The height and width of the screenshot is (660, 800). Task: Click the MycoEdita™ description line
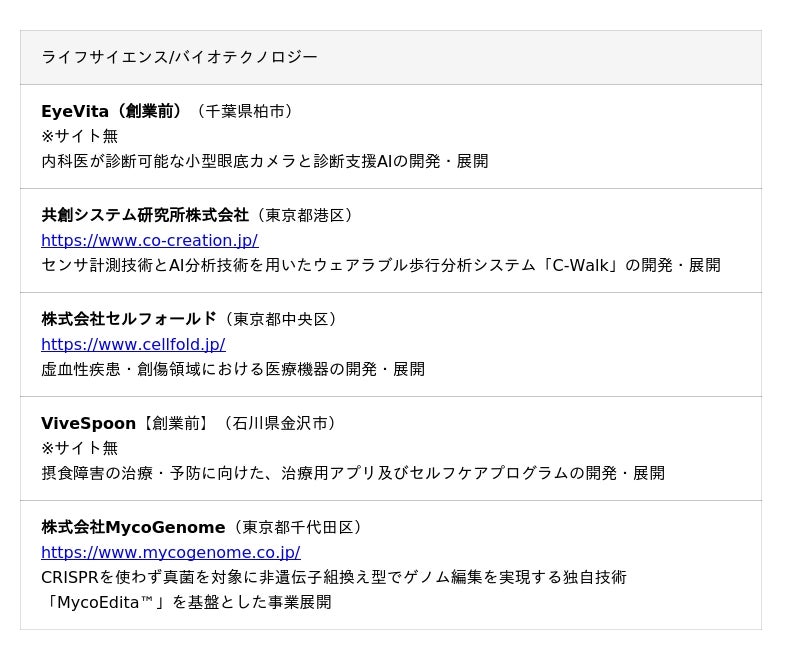click(x=186, y=602)
